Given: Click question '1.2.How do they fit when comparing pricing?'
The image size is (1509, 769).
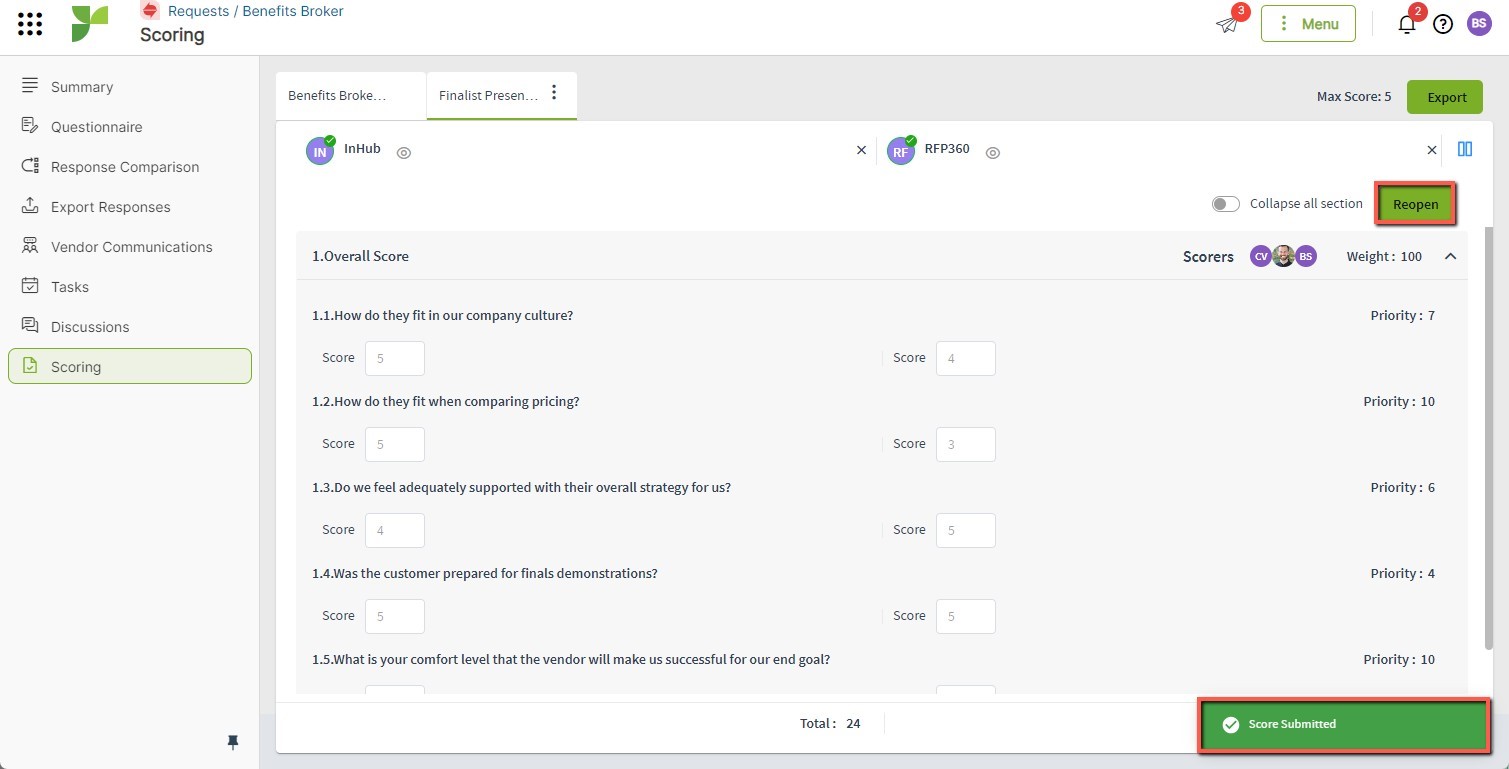Looking at the screenshot, I should tap(446, 401).
